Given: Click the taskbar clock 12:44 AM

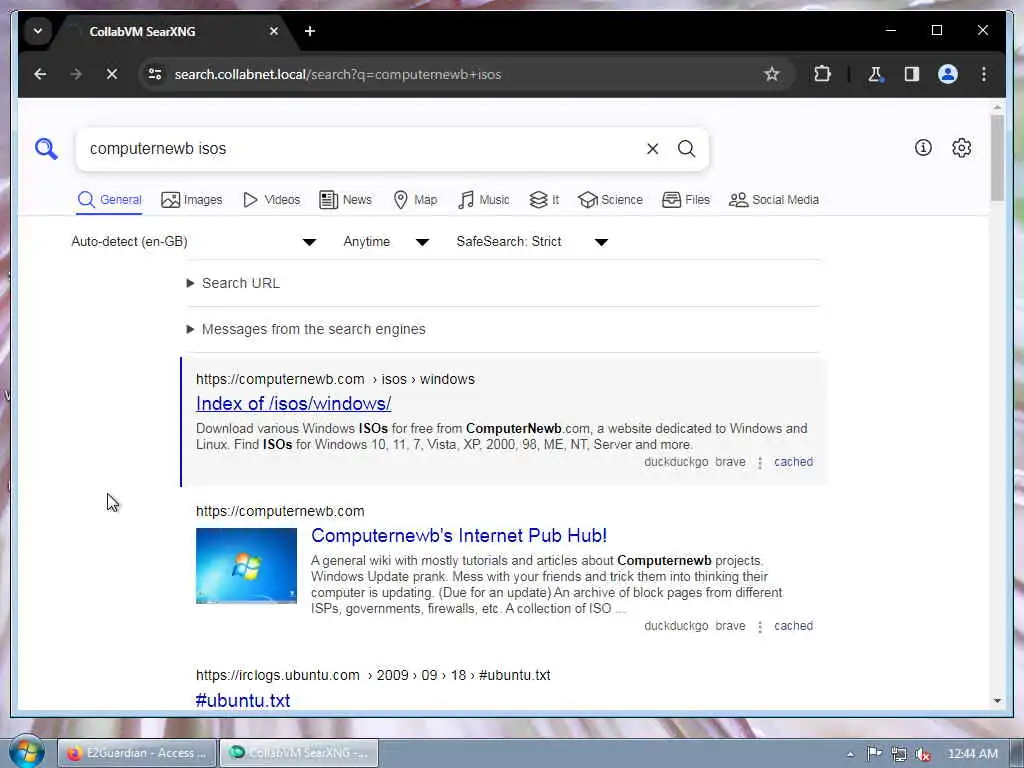Looking at the screenshot, I should pos(972,754).
